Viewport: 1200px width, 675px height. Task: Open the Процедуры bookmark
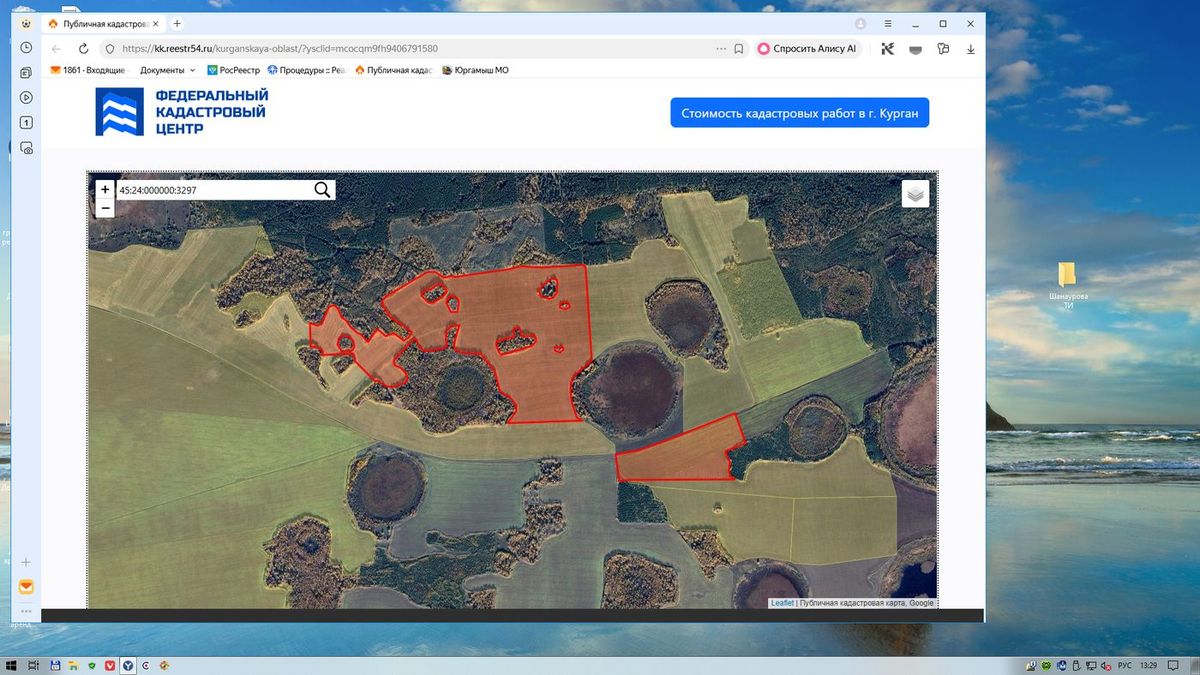point(306,70)
